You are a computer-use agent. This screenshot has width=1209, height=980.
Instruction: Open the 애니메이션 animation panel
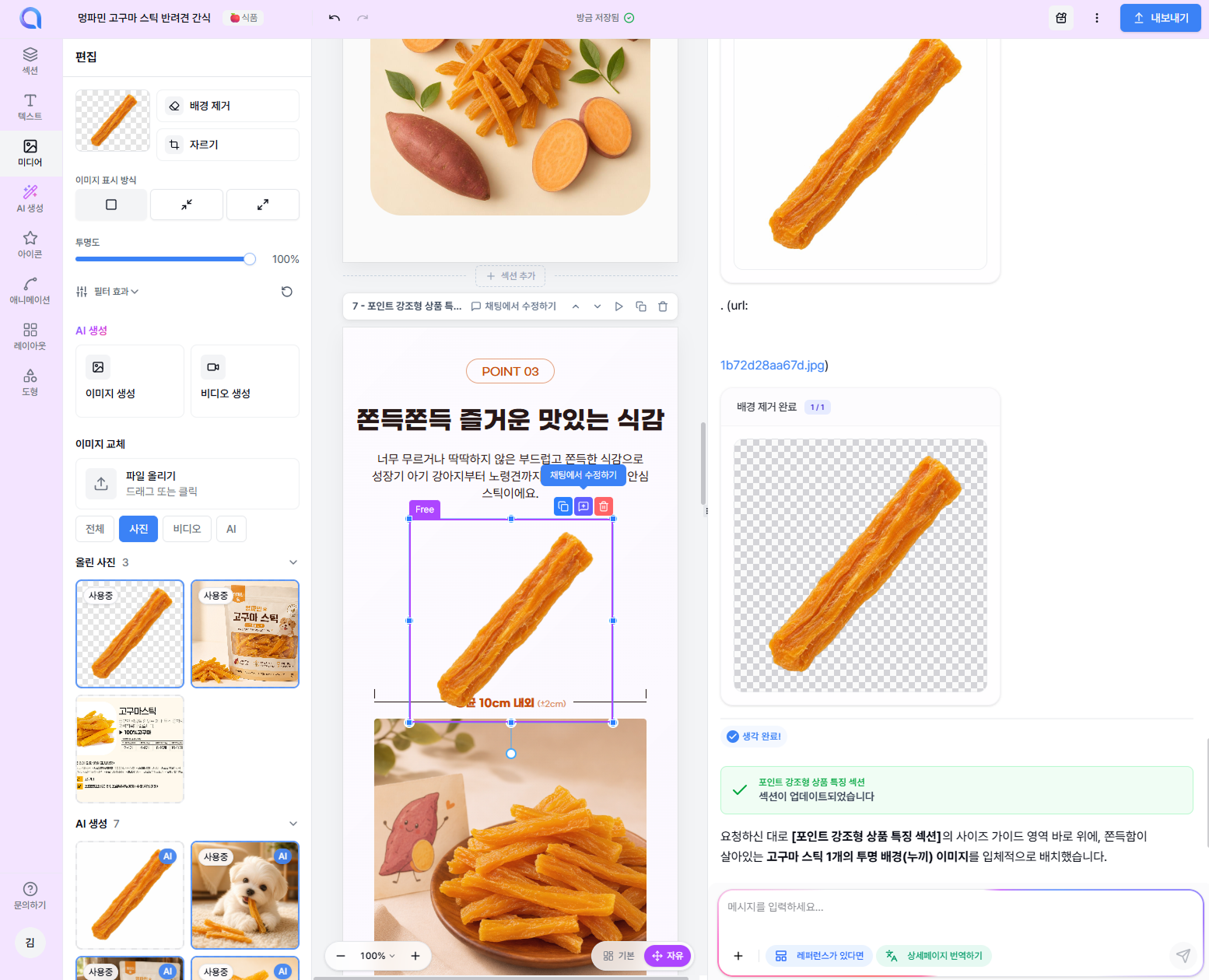click(x=30, y=290)
